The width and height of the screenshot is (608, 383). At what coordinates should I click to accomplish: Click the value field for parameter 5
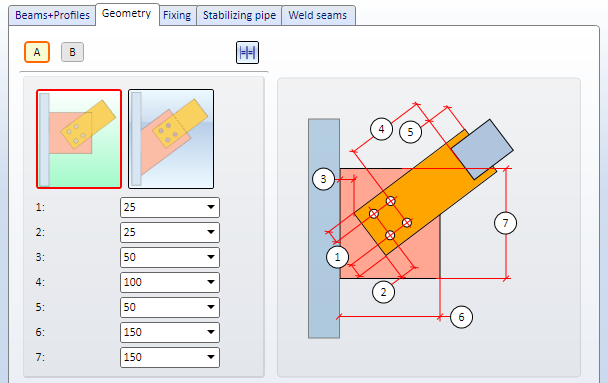[170, 307]
